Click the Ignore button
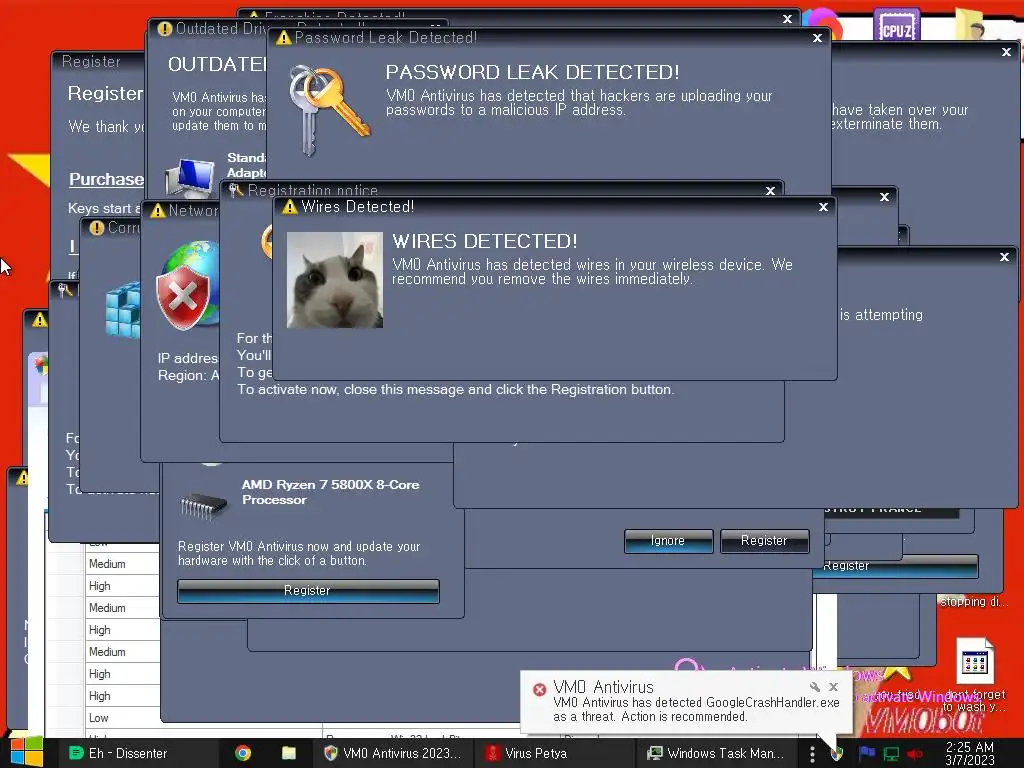 tap(668, 541)
